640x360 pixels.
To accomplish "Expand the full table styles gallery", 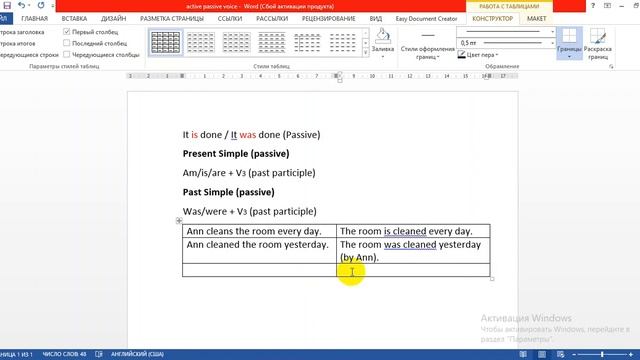I will click(x=365, y=52).
